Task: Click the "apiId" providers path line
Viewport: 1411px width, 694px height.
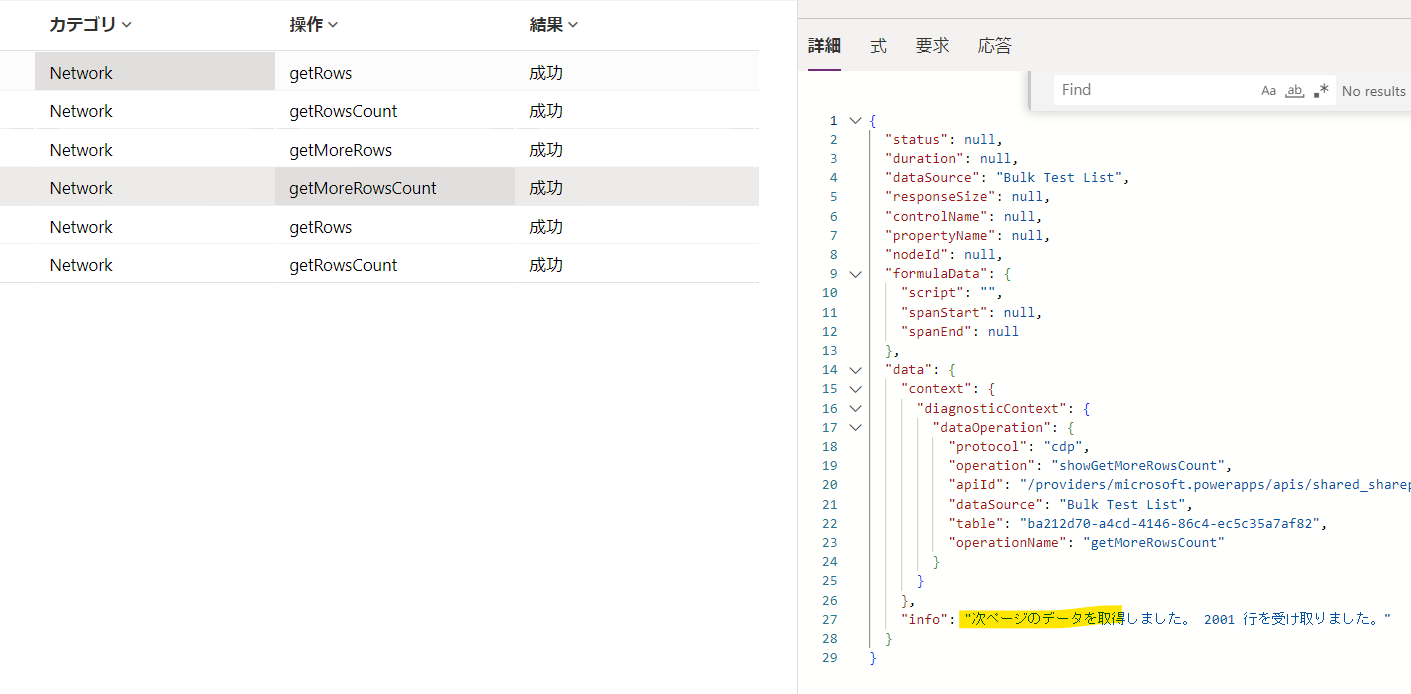Action: click(1180, 485)
